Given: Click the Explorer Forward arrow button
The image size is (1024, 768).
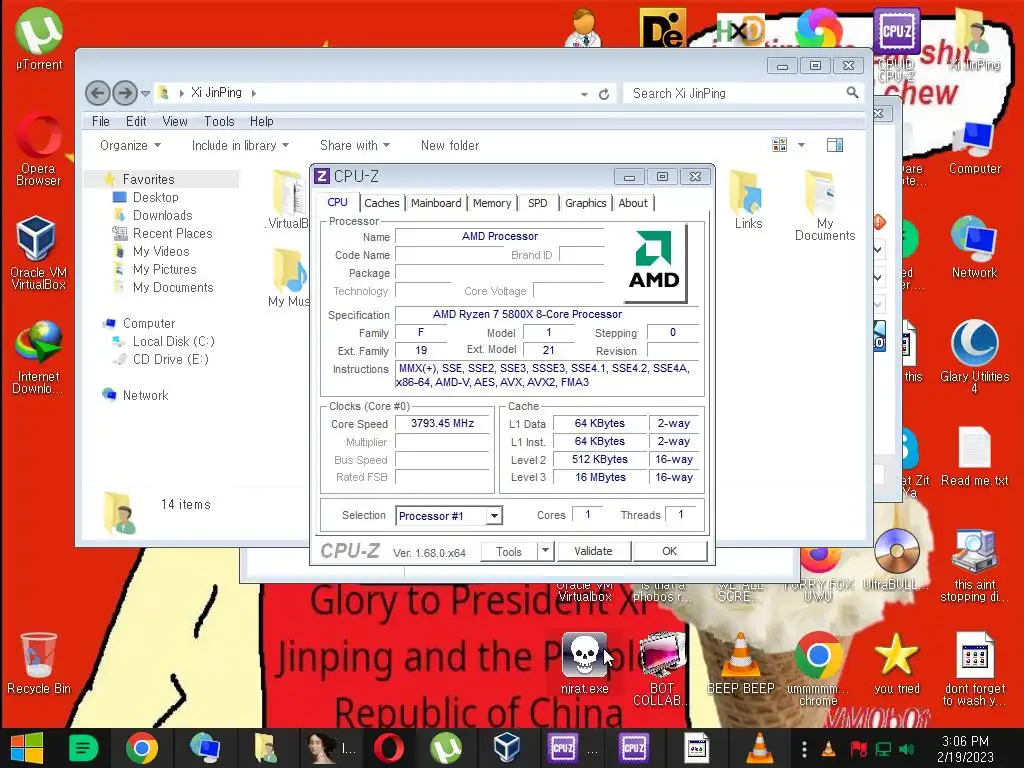Looking at the screenshot, I should (124, 93).
